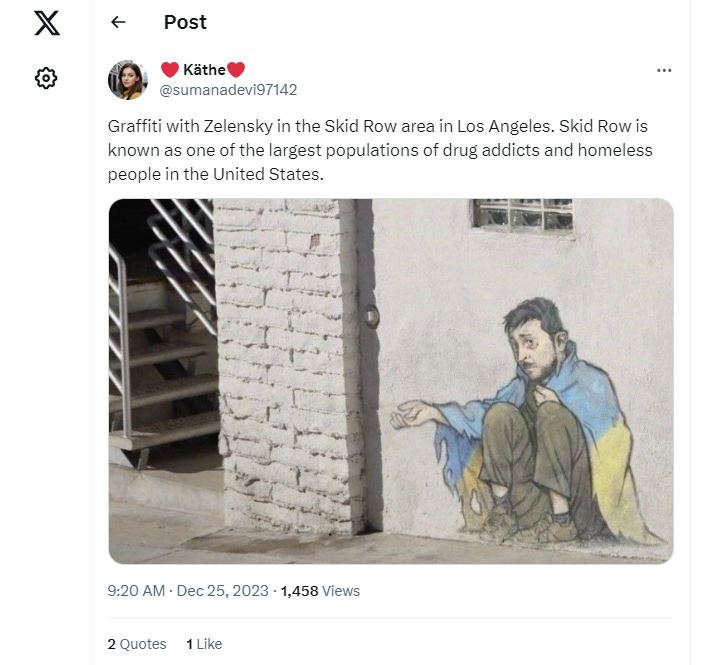
Task: Click the glass block window in photo
Action: (524, 213)
